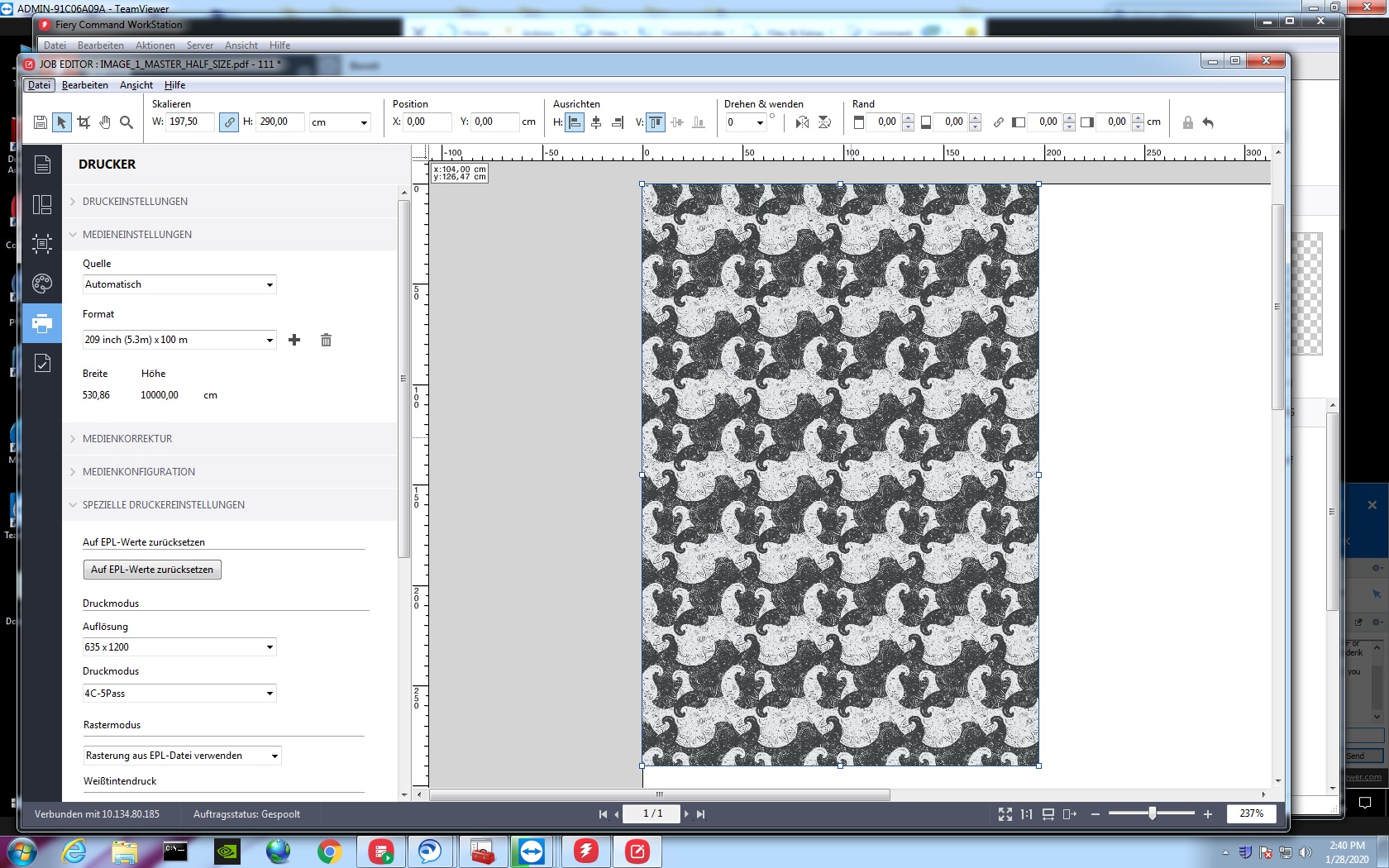Activate the hand pan tool
This screenshot has height=868, width=1389.
pos(105,122)
